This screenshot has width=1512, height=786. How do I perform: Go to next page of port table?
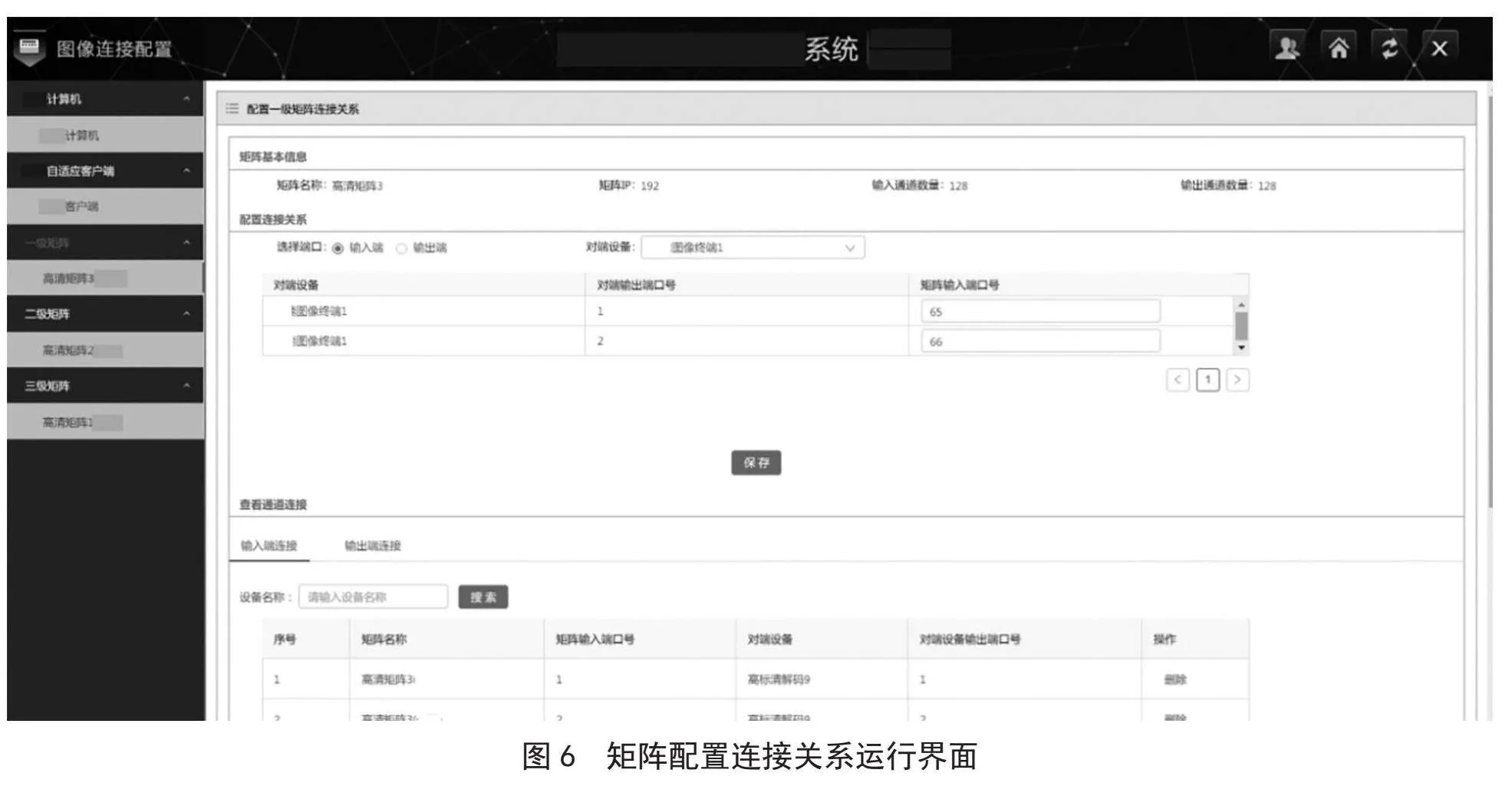point(1237,380)
